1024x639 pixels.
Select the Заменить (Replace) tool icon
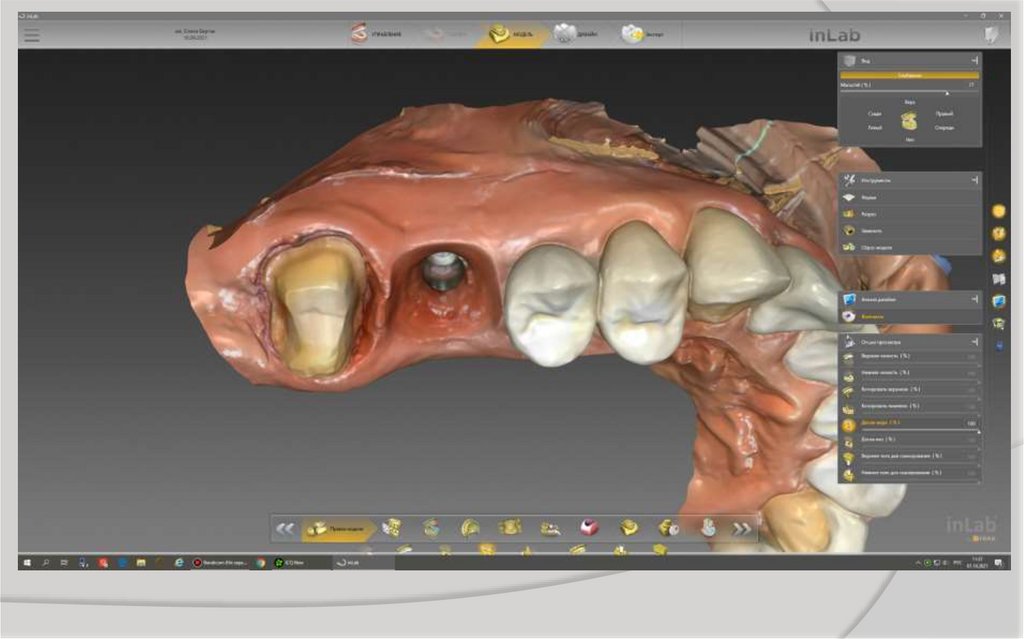[x=849, y=230]
